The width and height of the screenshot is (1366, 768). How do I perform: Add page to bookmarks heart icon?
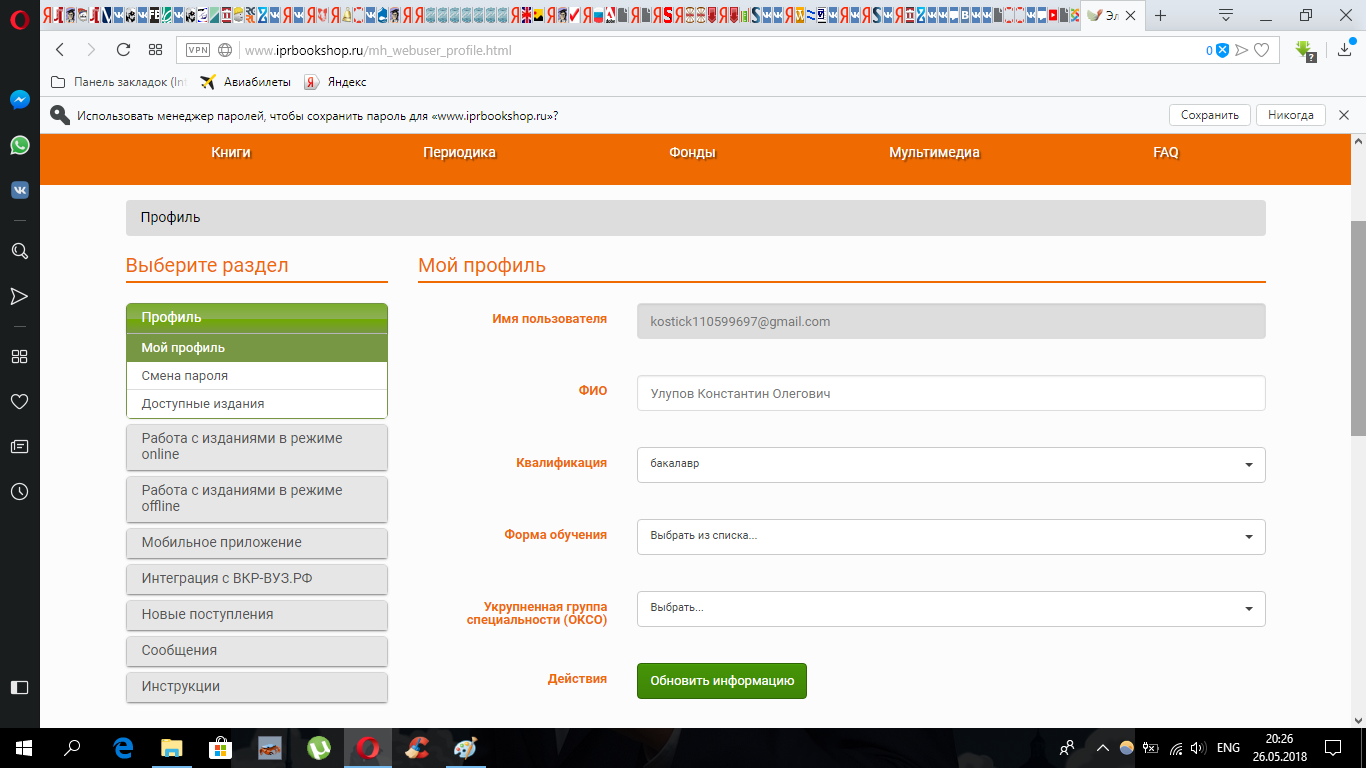pos(1262,50)
